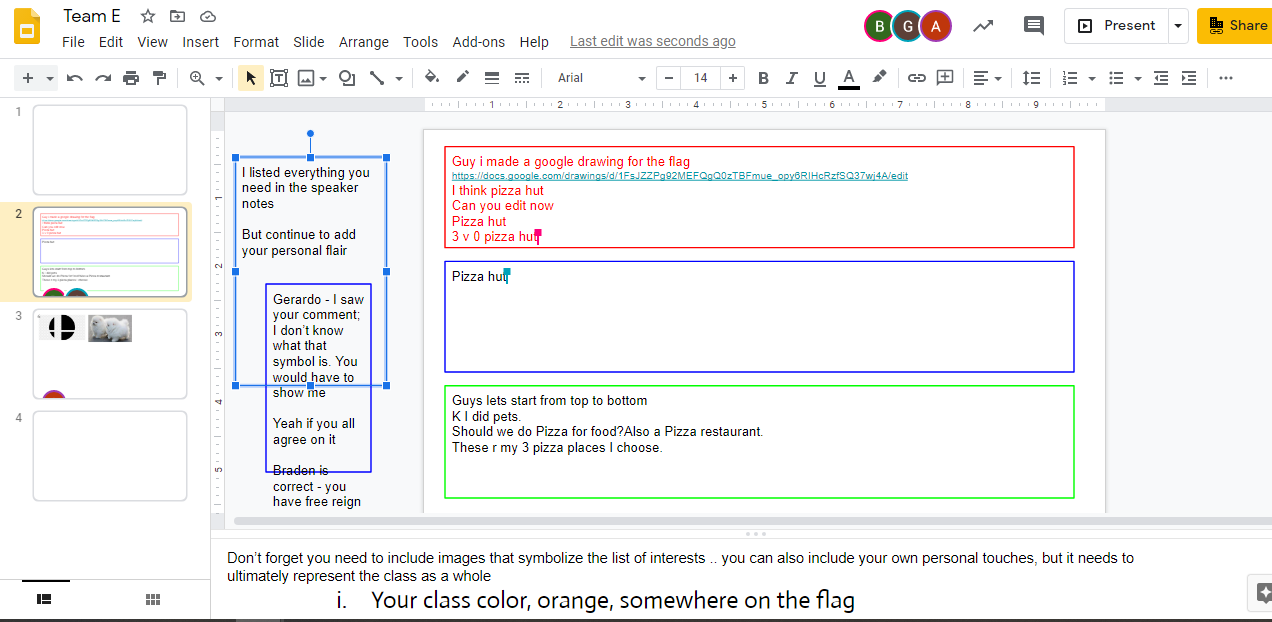
Task: Expand the Zoom level dropdown arrow
Action: pos(219,78)
